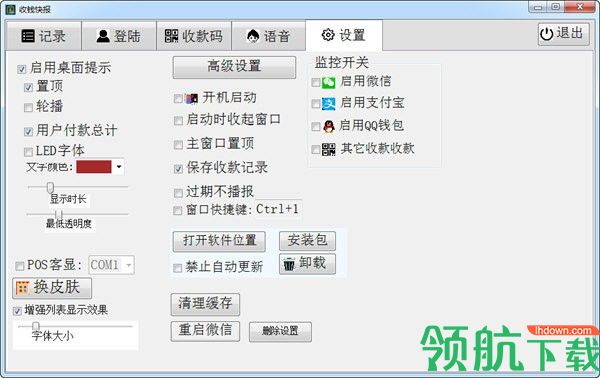Click the QR code icon beside 其它收款收款

[x=328, y=149]
